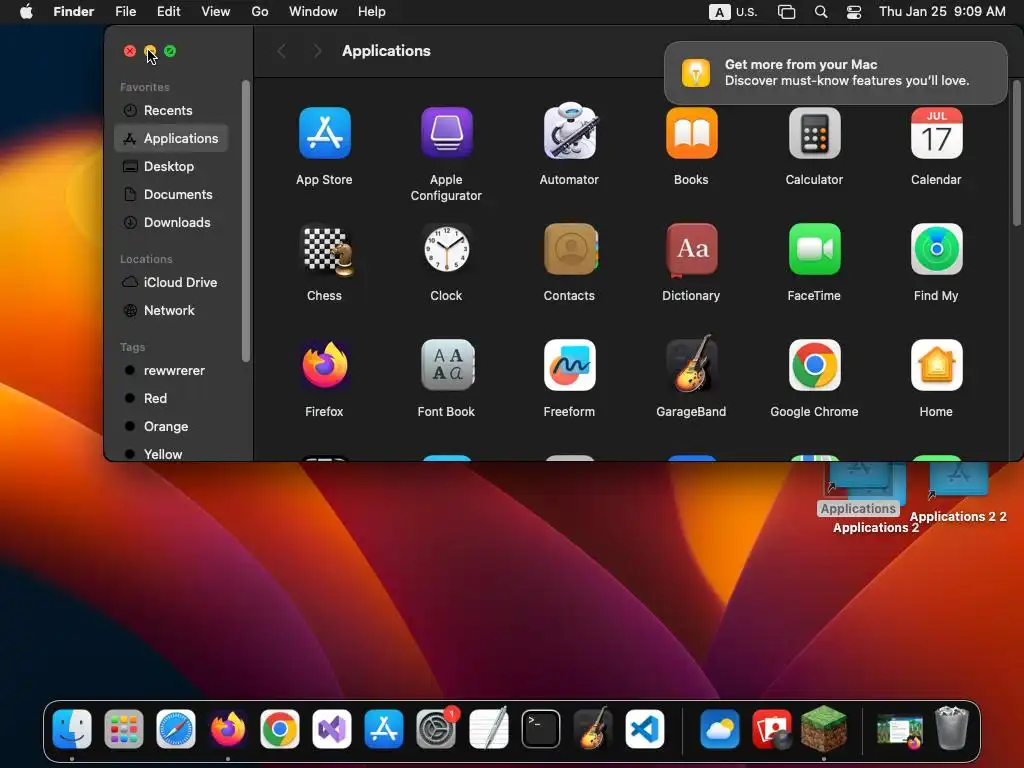Select the Freeform app icon
This screenshot has width=1024, height=768.
click(x=569, y=365)
